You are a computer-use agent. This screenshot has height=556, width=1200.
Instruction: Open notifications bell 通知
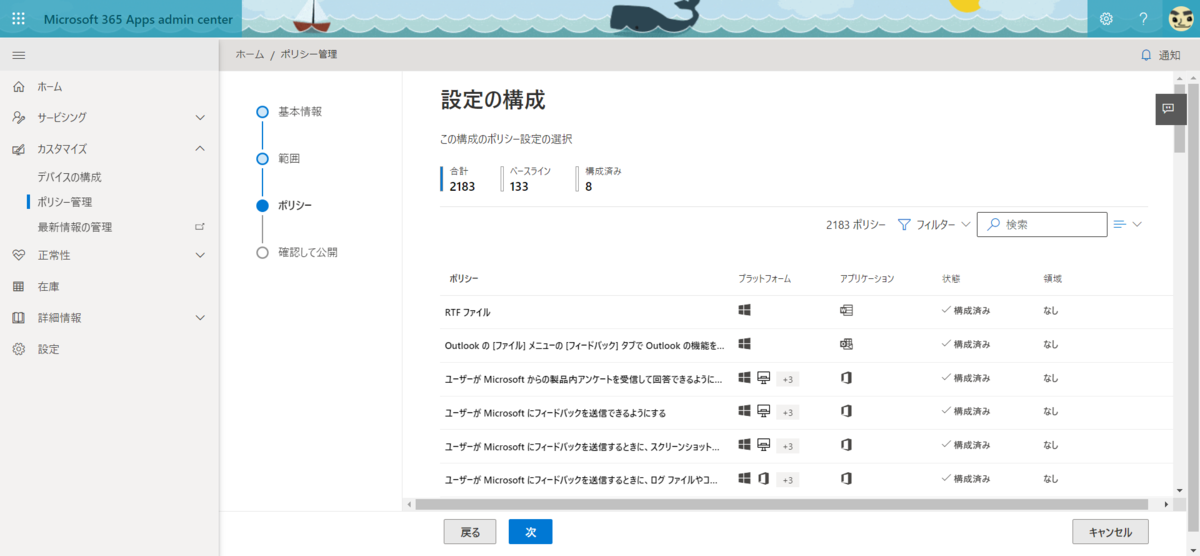coord(1160,55)
